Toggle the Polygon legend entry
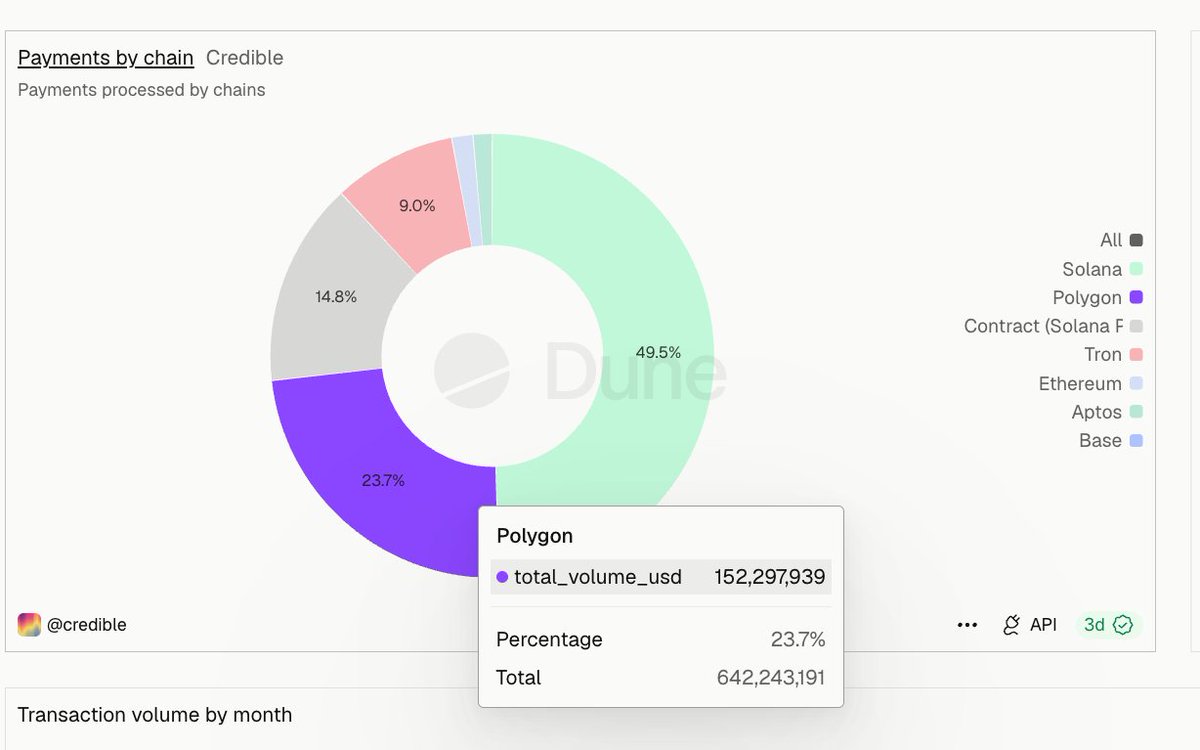 tap(1097, 298)
